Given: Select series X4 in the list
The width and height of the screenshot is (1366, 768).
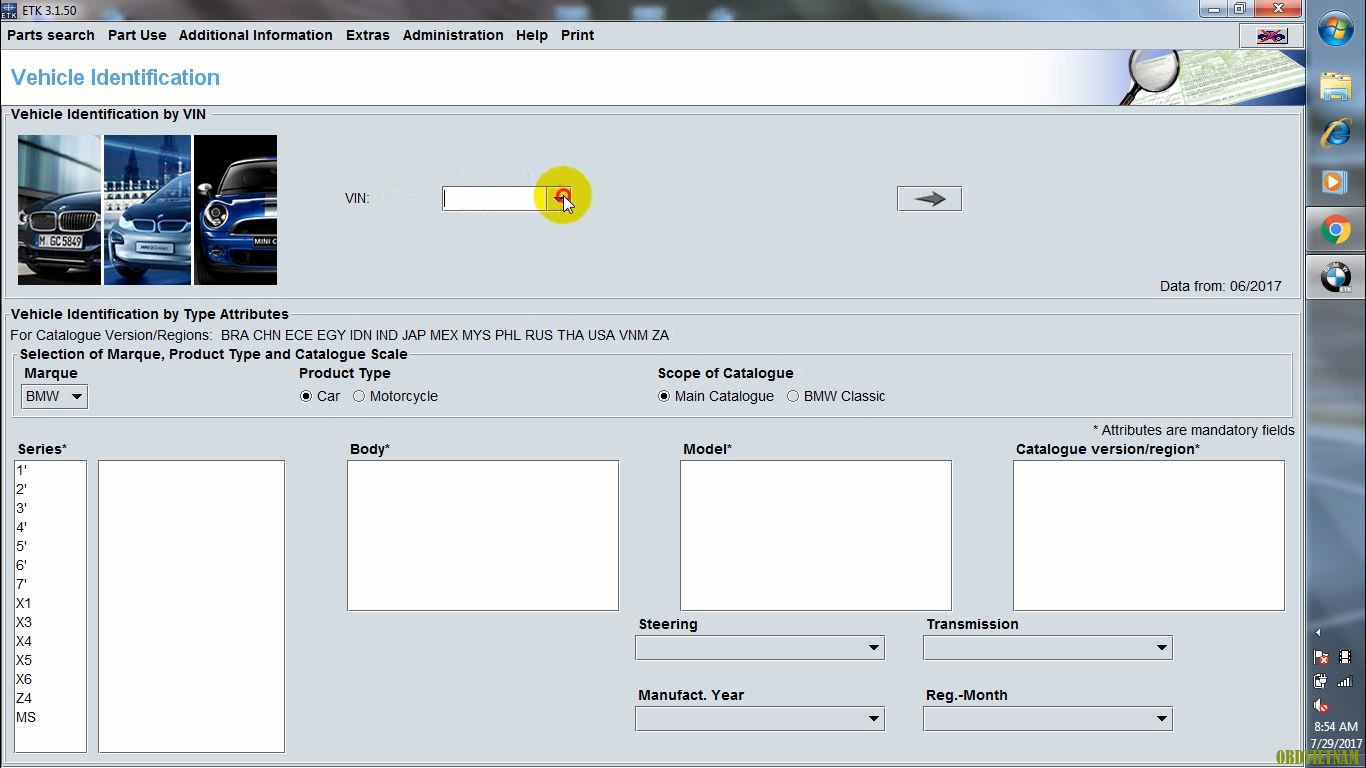Looking at the screenshot, I should coord(50,641).
